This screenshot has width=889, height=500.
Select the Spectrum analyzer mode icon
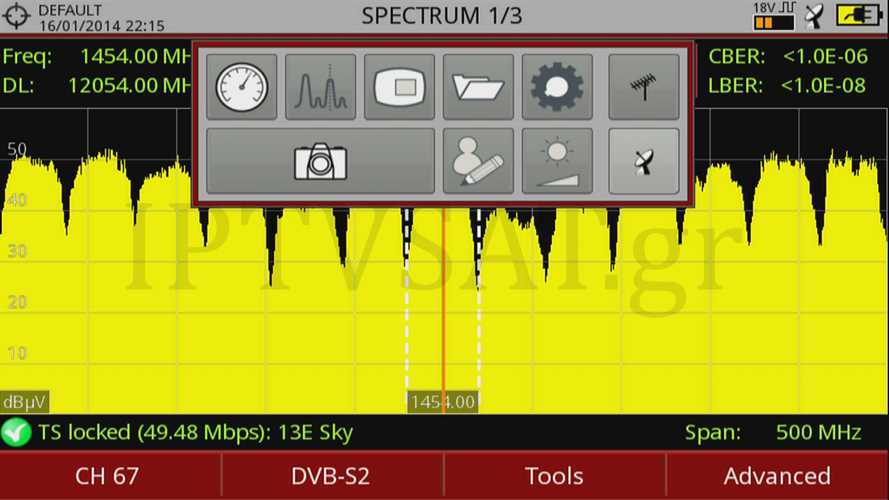pyautogui.click(x=320, y=87)
